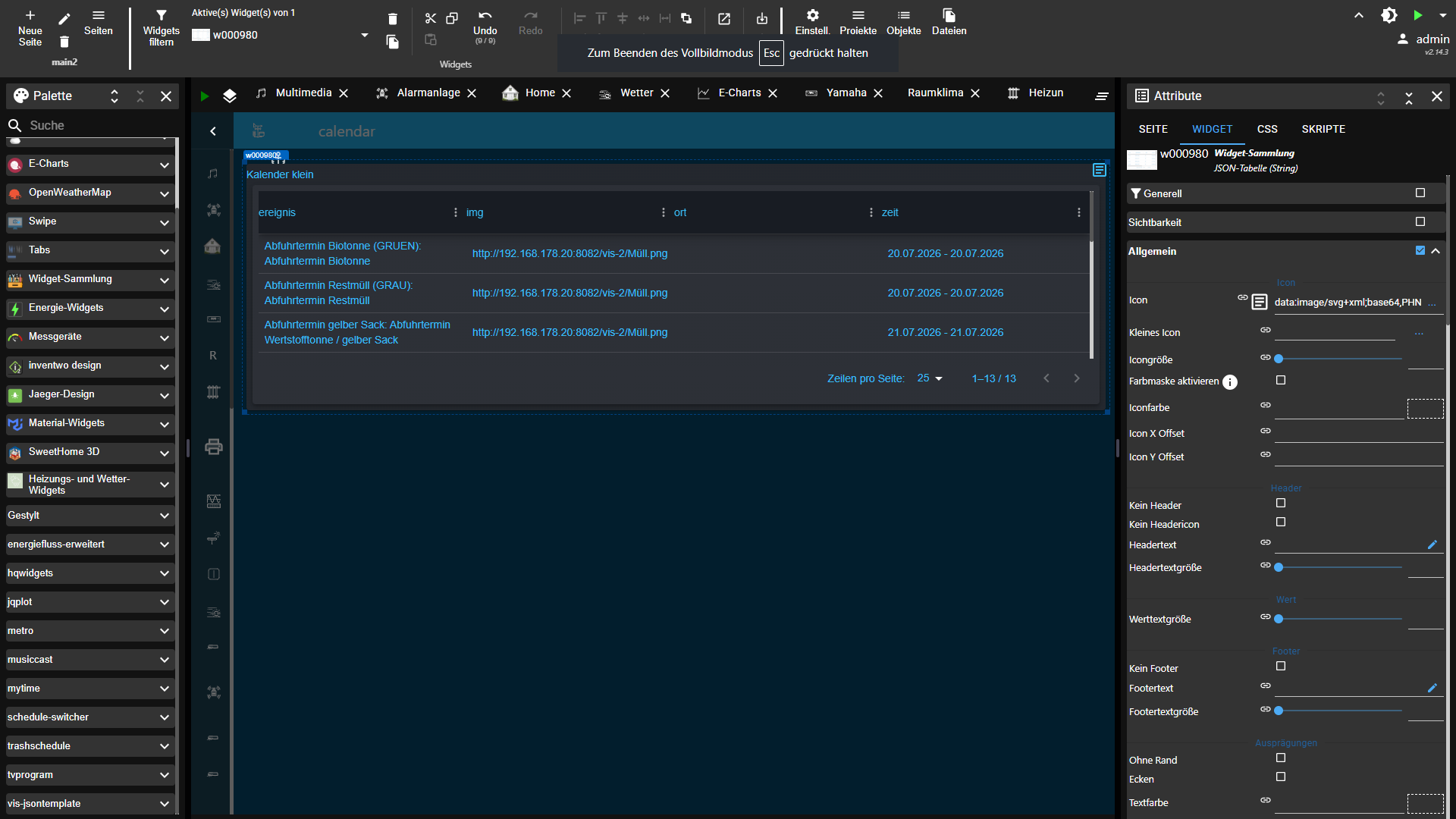
Task: Expand Material-Widgets palette group
Action: tap(90, 424)
